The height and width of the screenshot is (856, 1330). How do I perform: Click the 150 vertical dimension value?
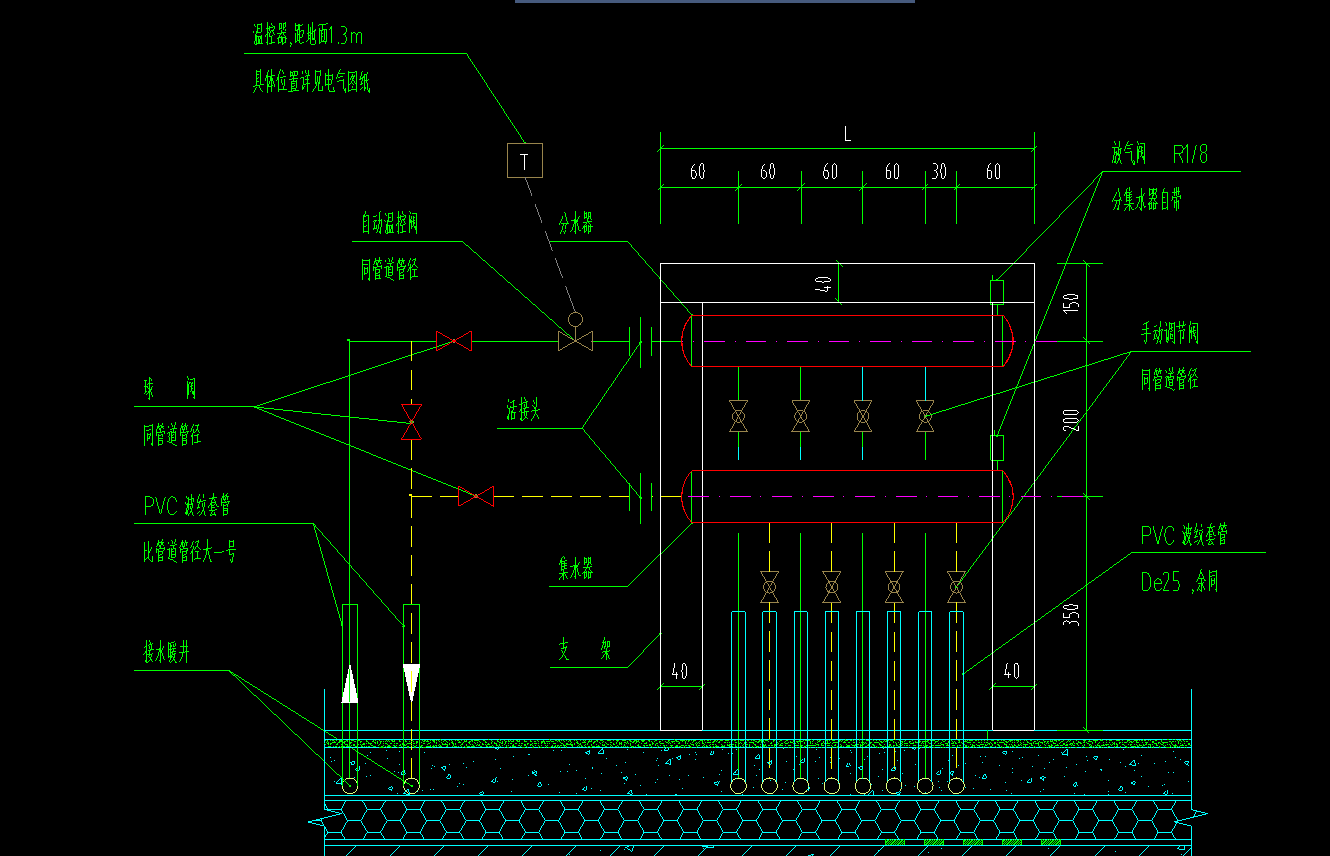coord(1071,302)
